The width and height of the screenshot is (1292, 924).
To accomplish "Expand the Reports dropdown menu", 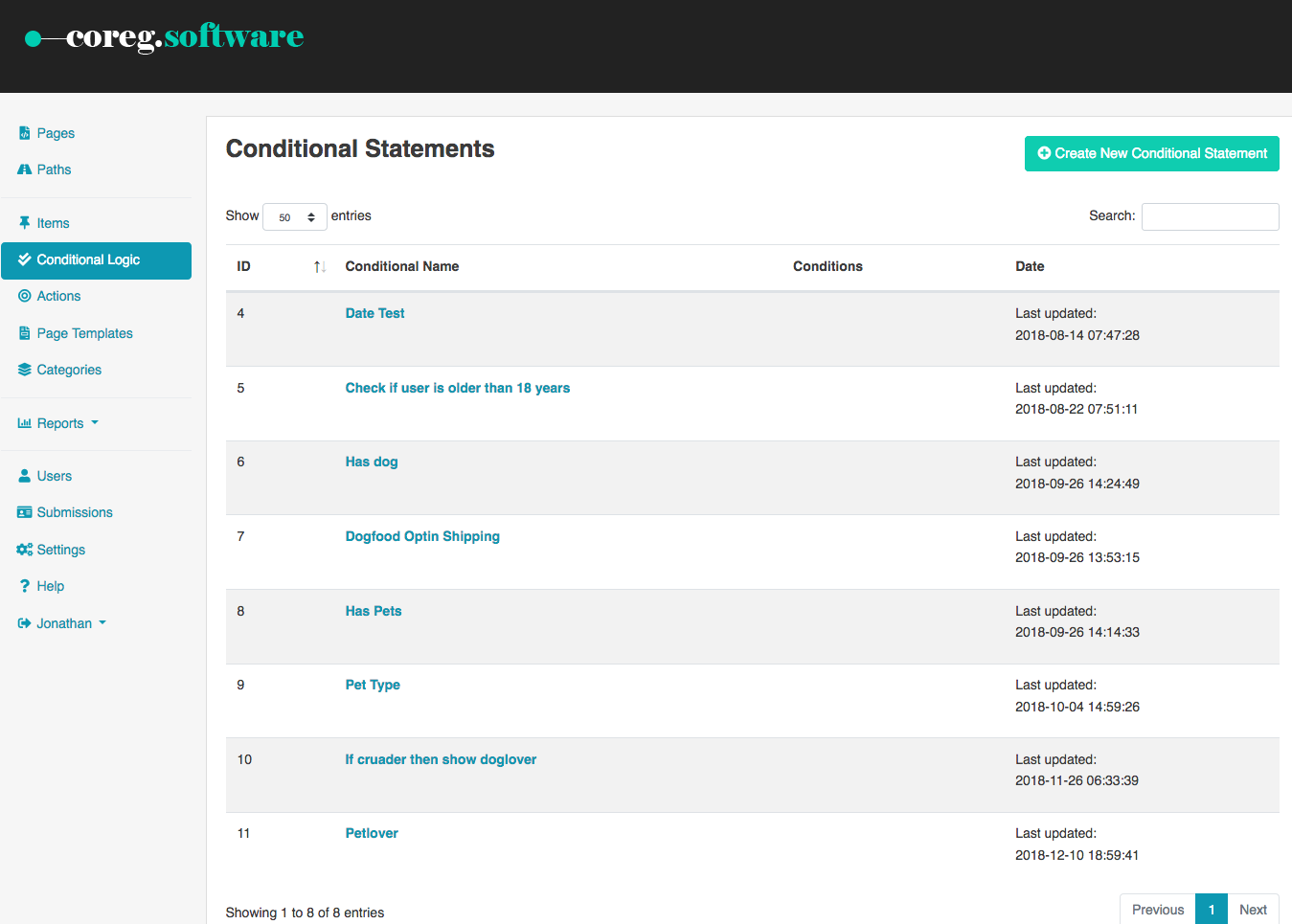I will pos(59,423).
